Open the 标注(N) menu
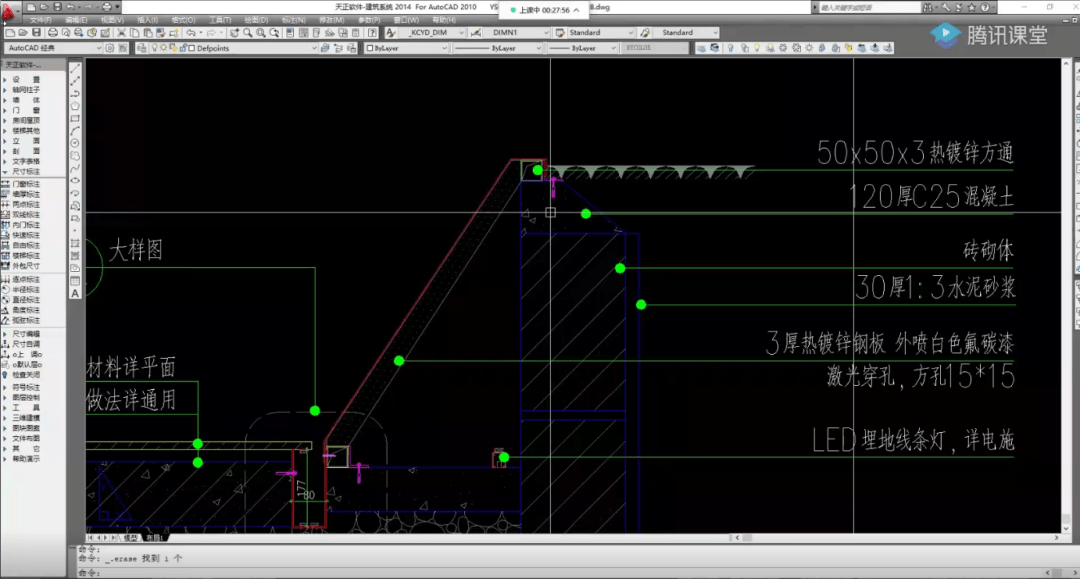 point(293,20)
